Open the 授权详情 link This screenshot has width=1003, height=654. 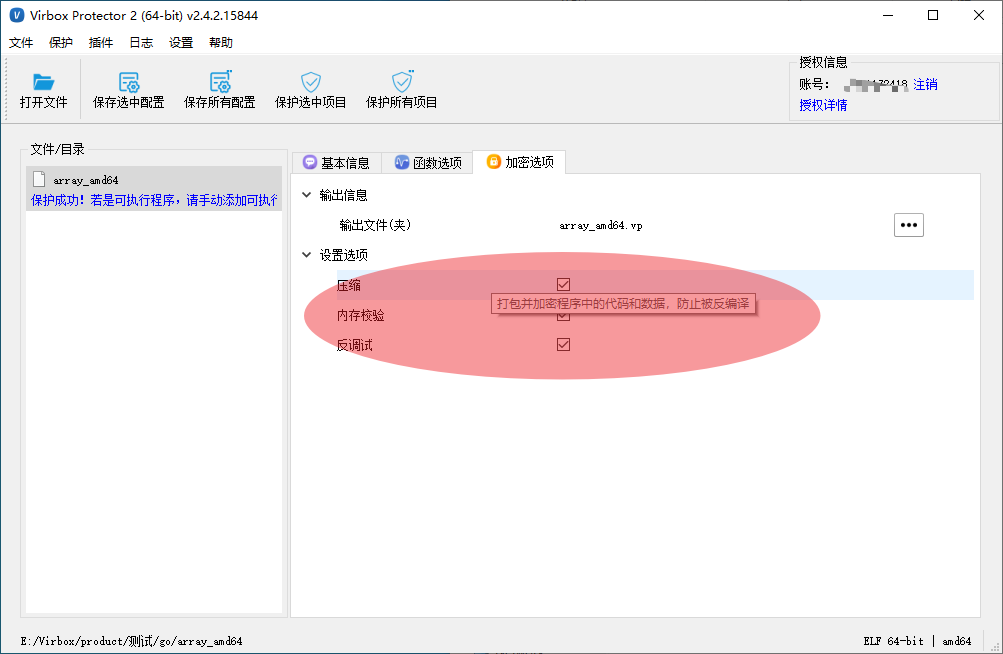point(823,105)
